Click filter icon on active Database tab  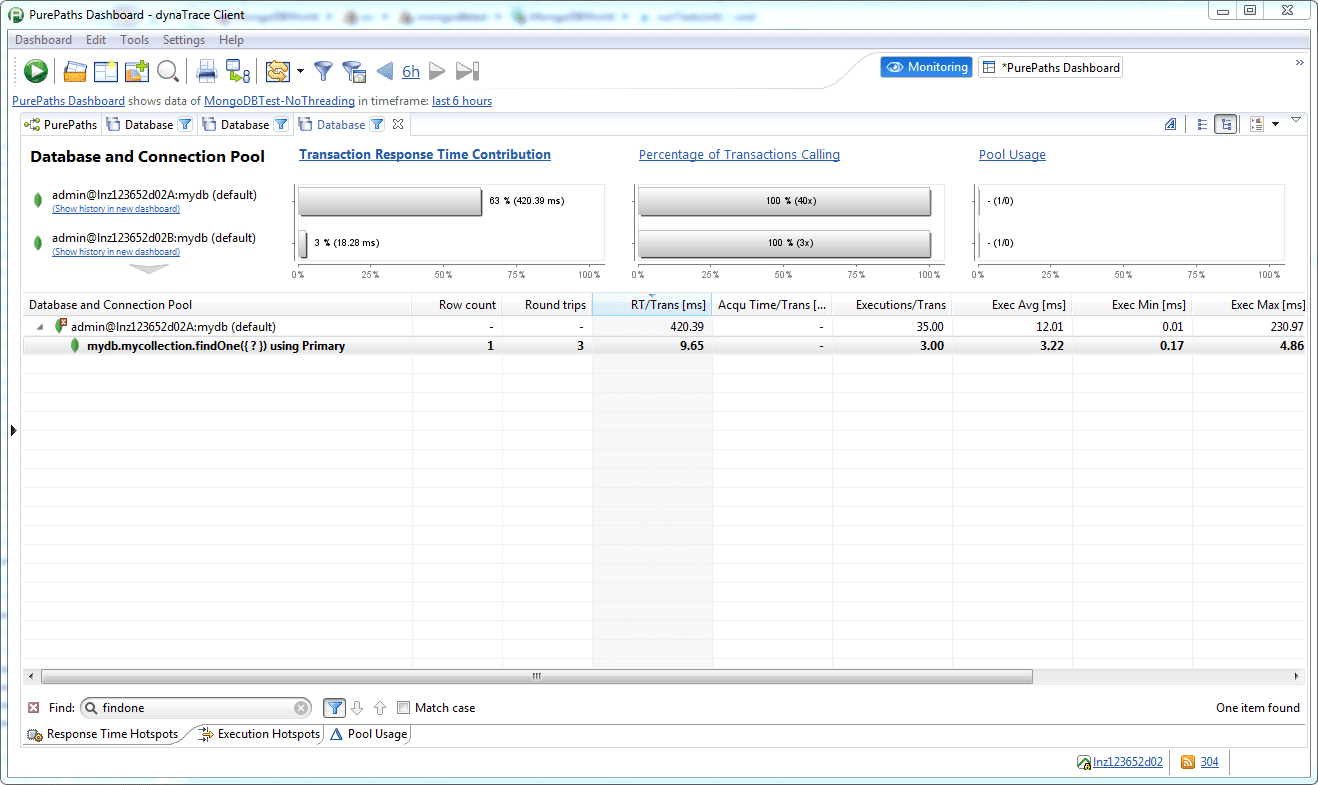click(377, 125)
